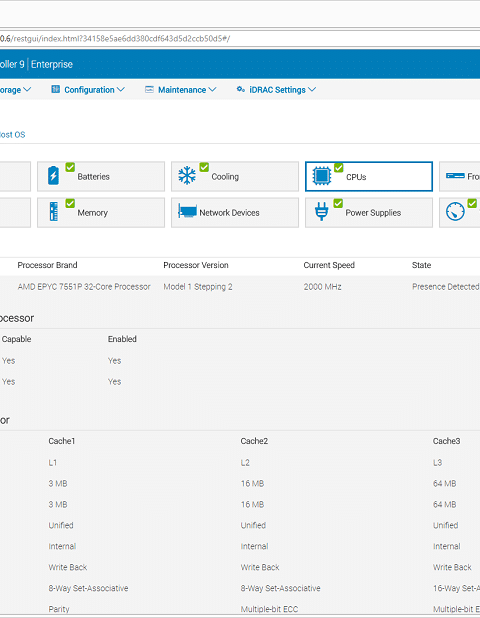Open the Network Devices tile
Image resolution: width=480 pixels, height=618 pixels.
coord(235,212)
